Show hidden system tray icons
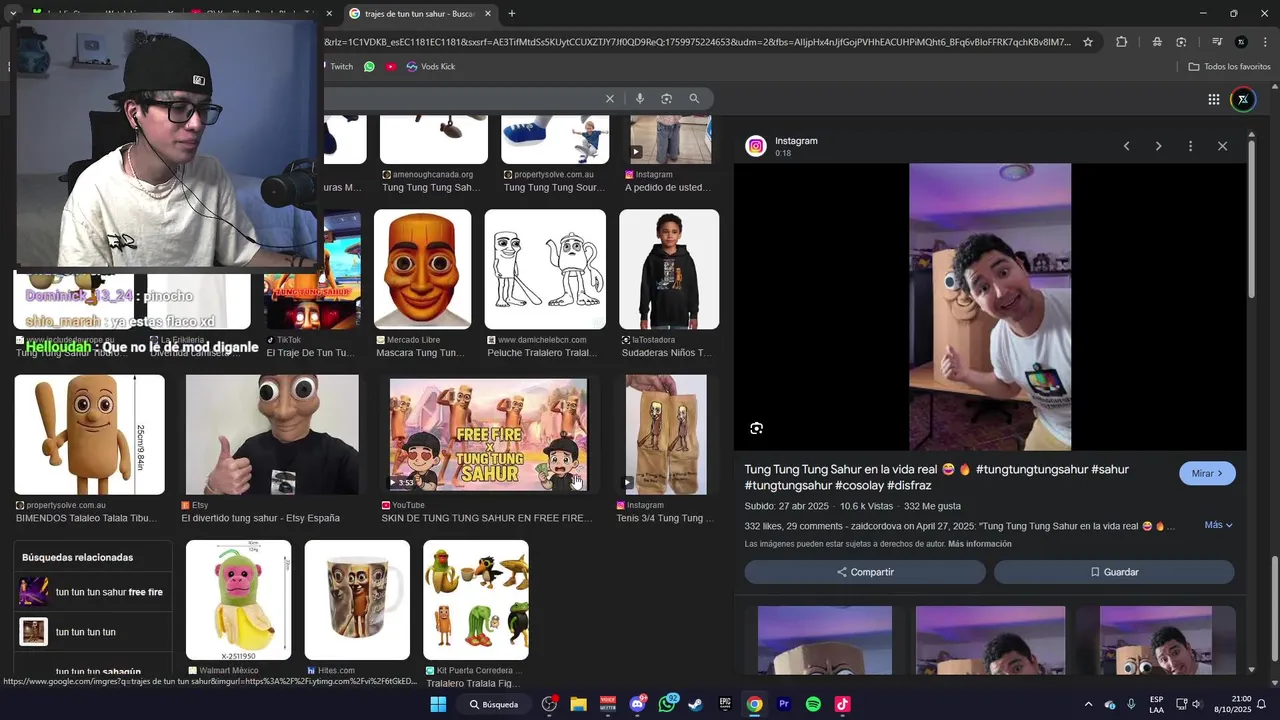 pos(1089,704)
